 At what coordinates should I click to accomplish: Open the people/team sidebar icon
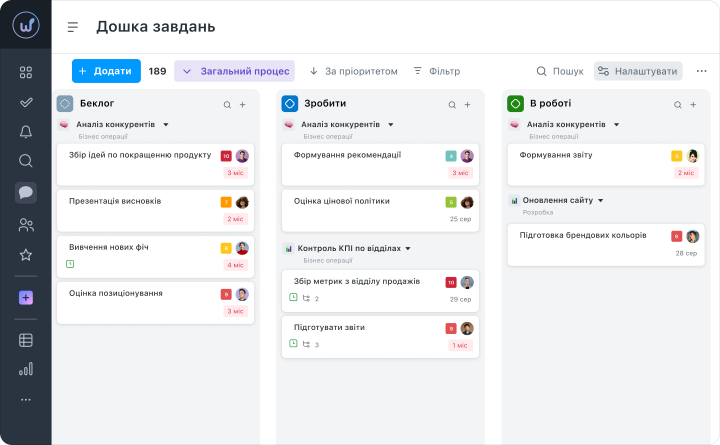(x=26, y=225)
